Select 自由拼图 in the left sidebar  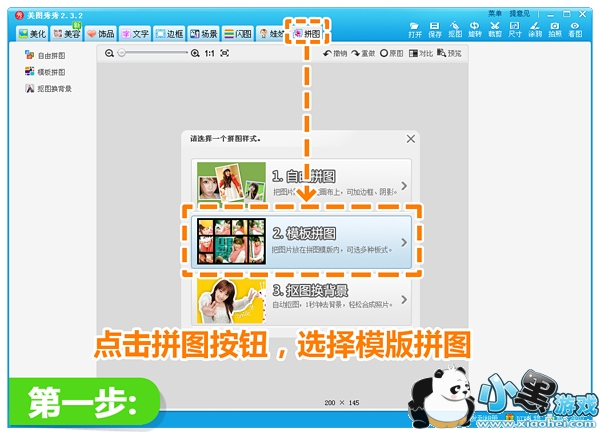click(x=45, y=55)
